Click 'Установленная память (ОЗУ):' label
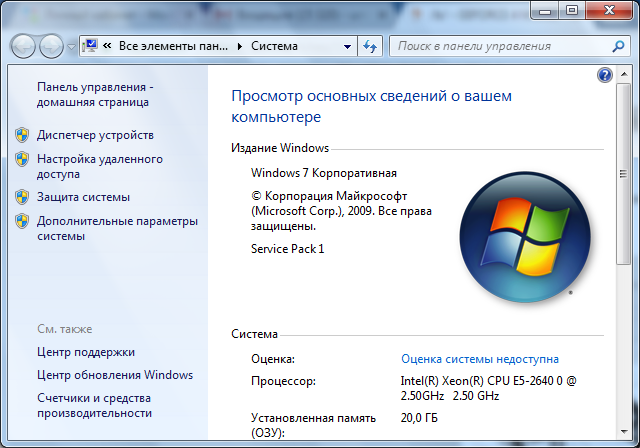 [313, 425]
